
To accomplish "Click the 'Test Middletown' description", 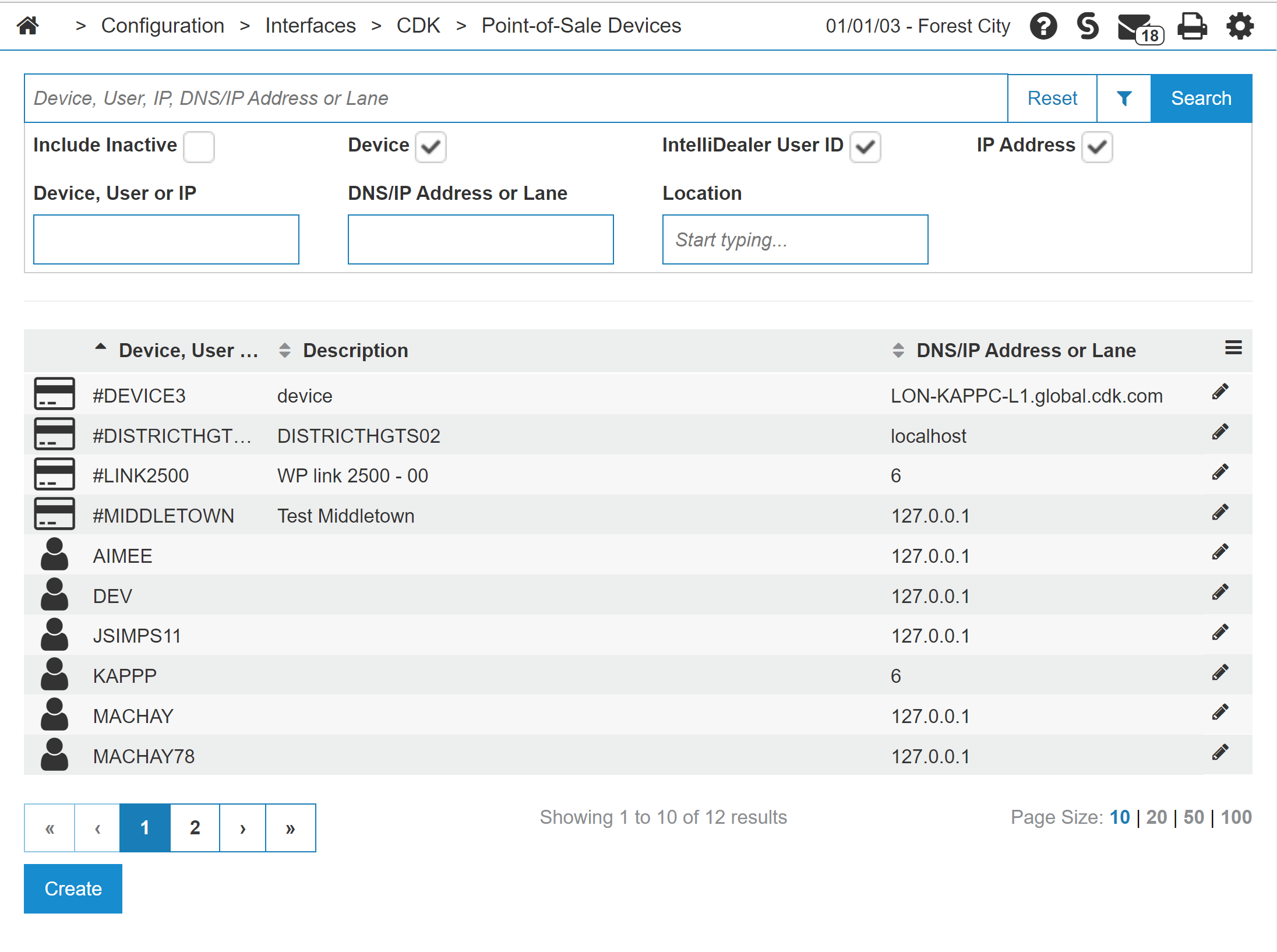I will point(345,516).
